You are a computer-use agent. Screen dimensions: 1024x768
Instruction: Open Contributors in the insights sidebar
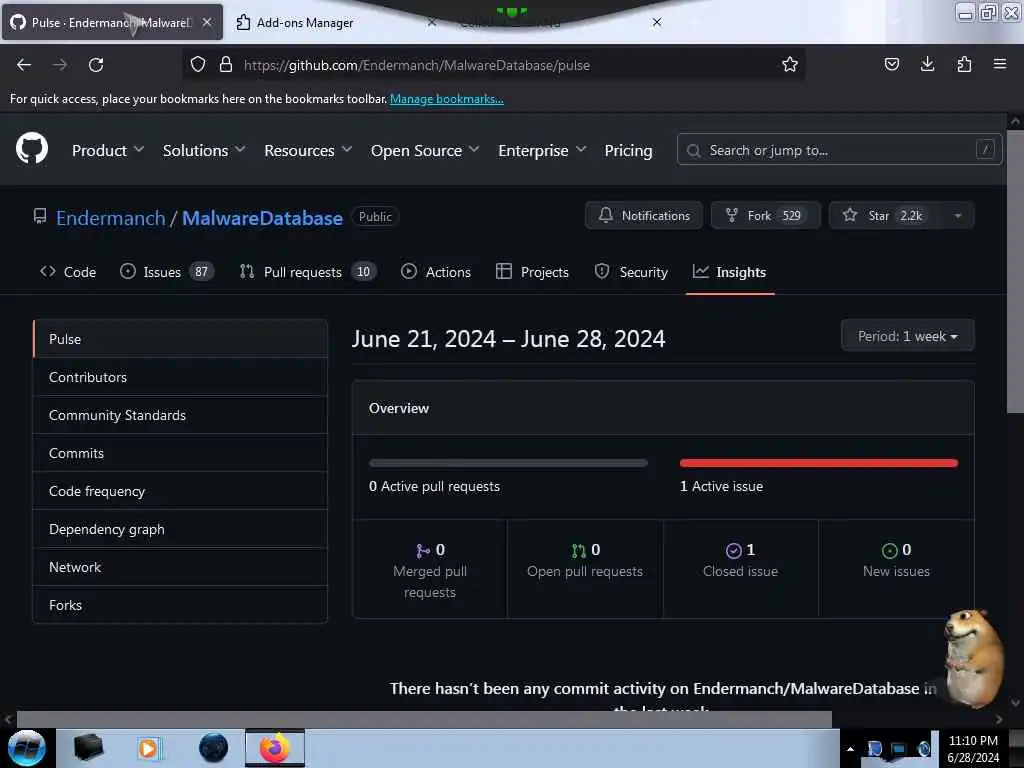click(180, 377)
